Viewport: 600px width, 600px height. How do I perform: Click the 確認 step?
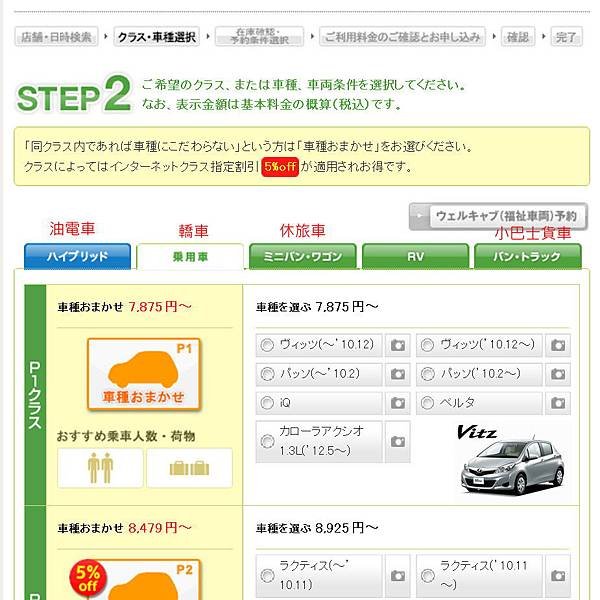[x=518, y=37]
